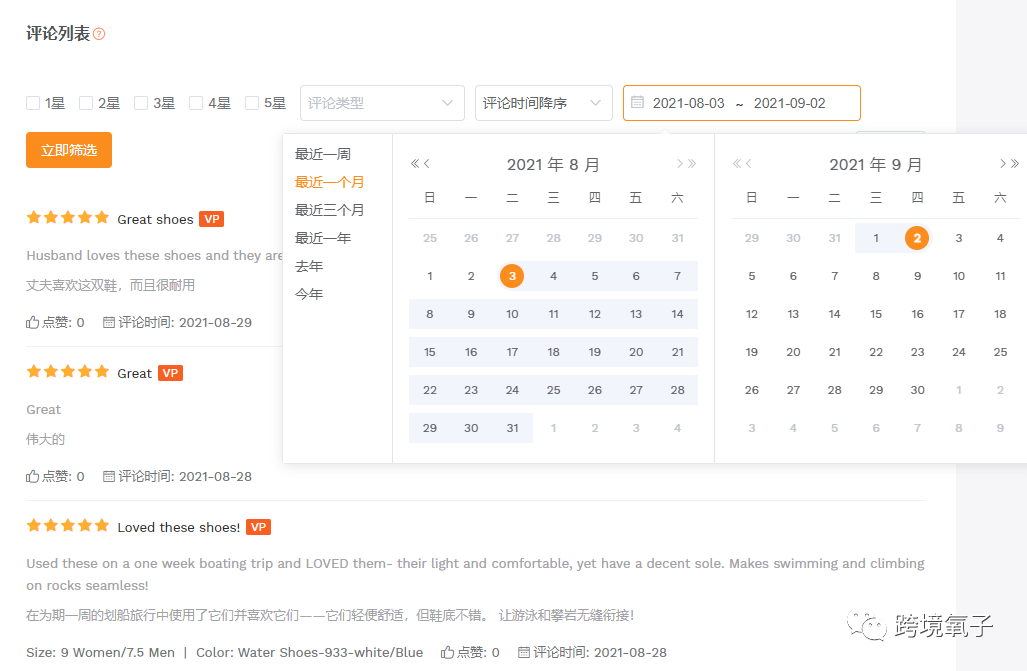This screenshot has width=1027, height=671.
Task: Click Color: Water Shoes-933-white/Blue text
Action: click(309, 653)
